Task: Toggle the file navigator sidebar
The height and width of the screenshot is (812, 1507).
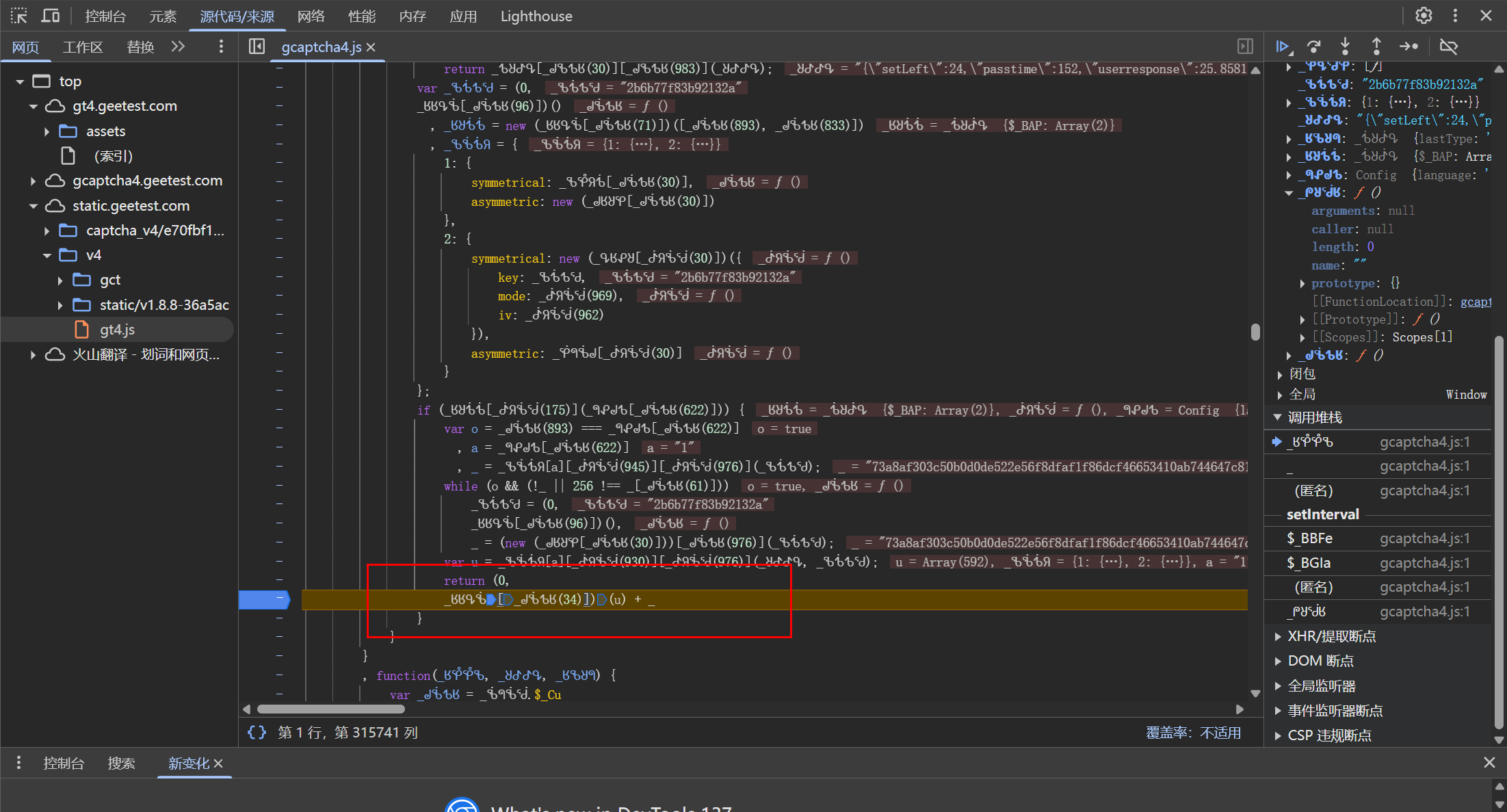Action: [x=257, y=47]
